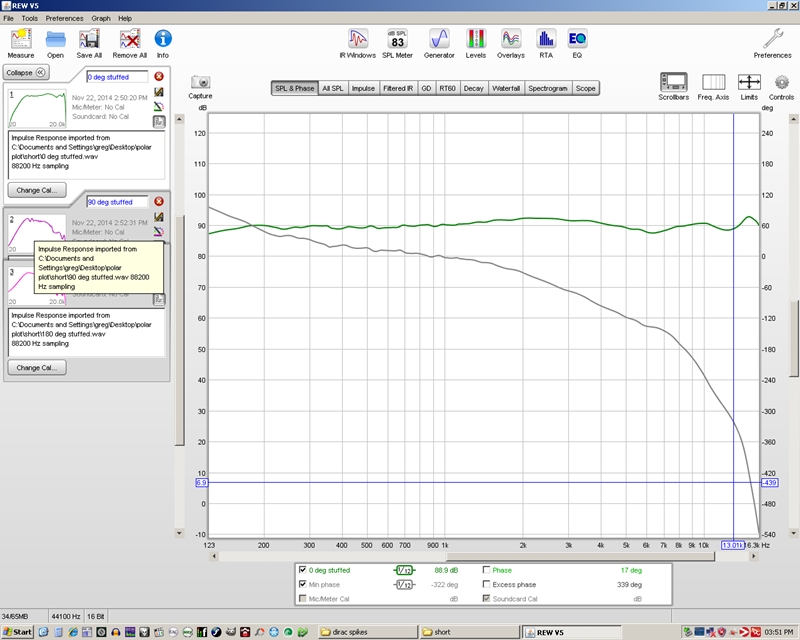The height and width of the screenshot is (640, 800).
Task: Switch to the All SPL tab
Action: [333, 88]
